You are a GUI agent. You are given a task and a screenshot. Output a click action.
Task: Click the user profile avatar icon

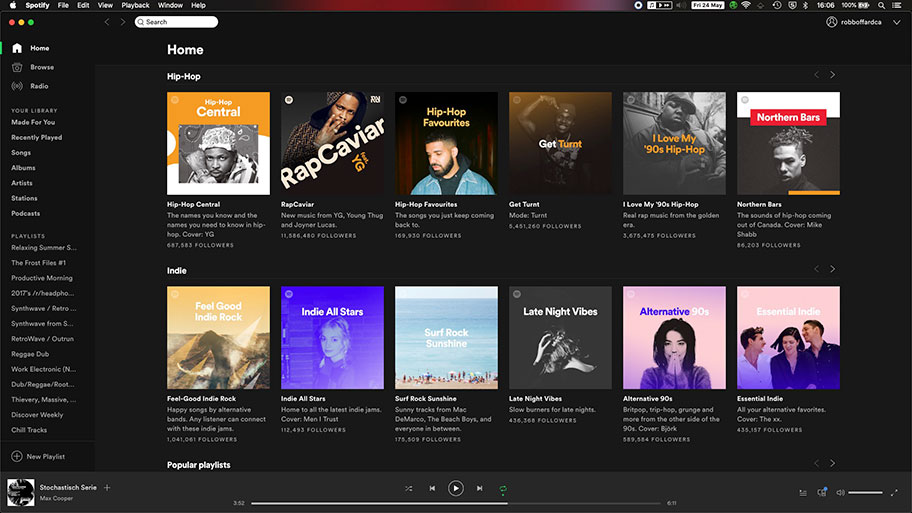(x=832, y=22)
